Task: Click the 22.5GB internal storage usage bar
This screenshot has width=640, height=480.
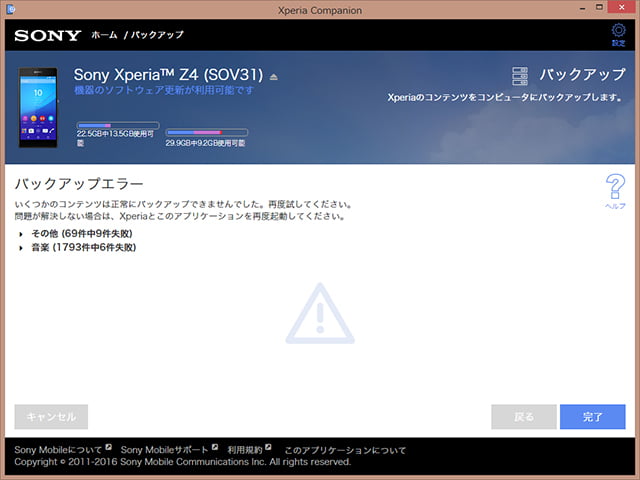Action: pos(117,126)
